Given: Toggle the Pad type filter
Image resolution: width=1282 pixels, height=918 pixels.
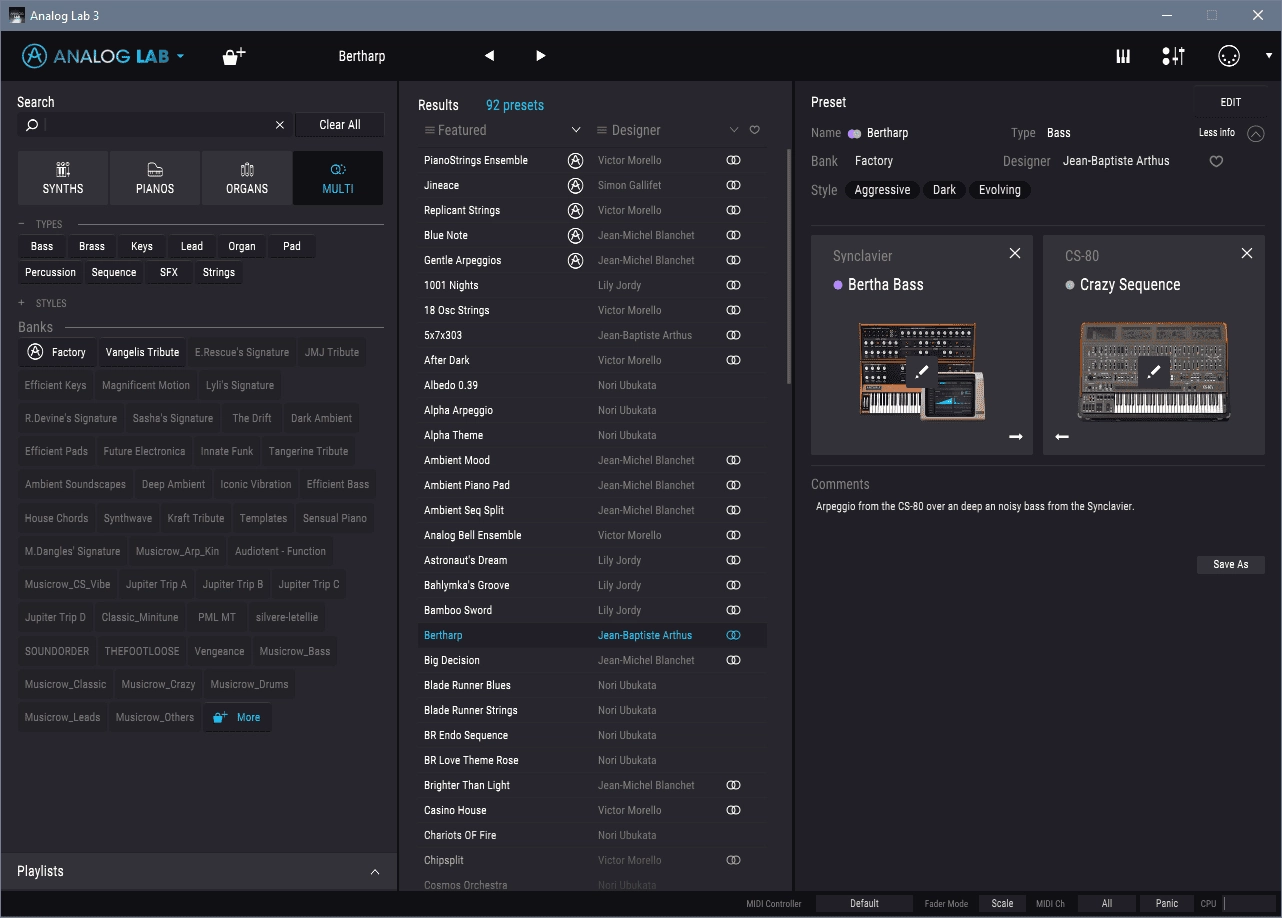Looking at the screenshot, I should (x=292, y=246).
